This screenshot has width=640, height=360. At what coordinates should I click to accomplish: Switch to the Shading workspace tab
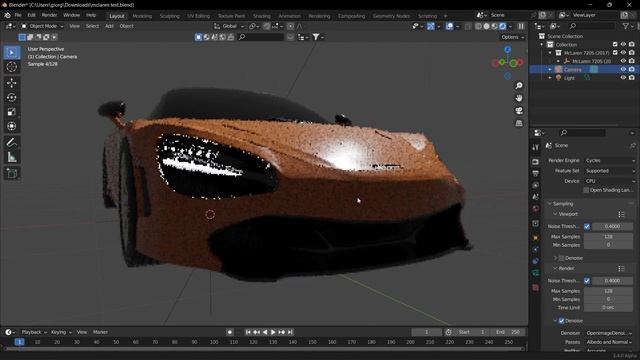pyautogui.click(x=262, y=16)
